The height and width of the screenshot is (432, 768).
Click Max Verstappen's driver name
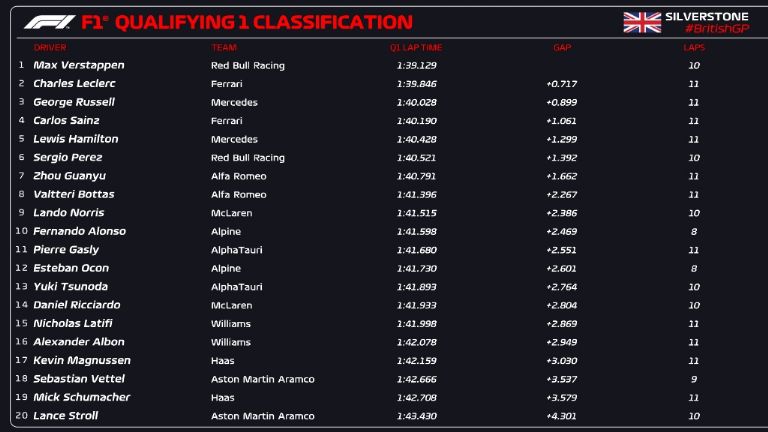click(x=79, y=65)
